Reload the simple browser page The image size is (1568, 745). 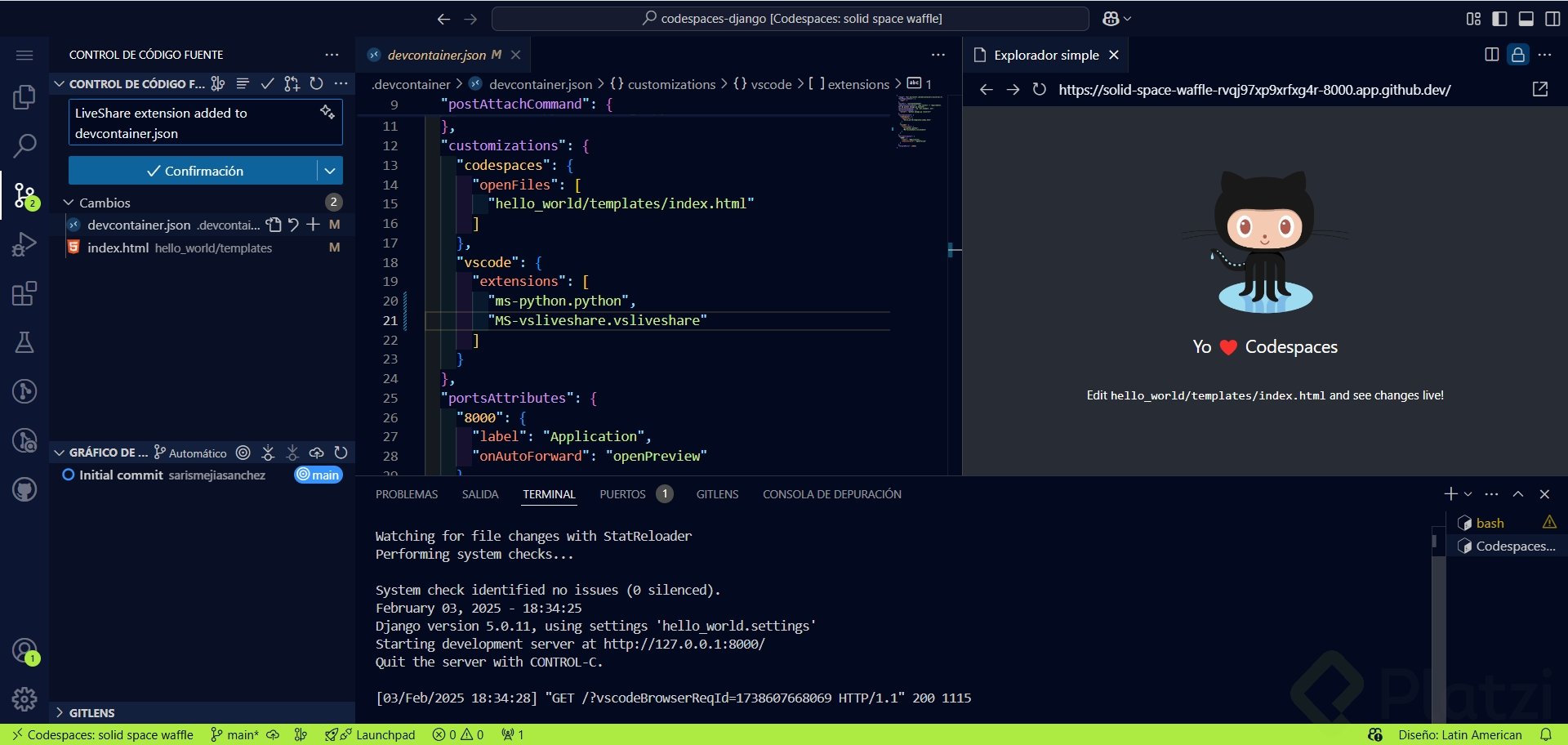tap(1039, 89)
